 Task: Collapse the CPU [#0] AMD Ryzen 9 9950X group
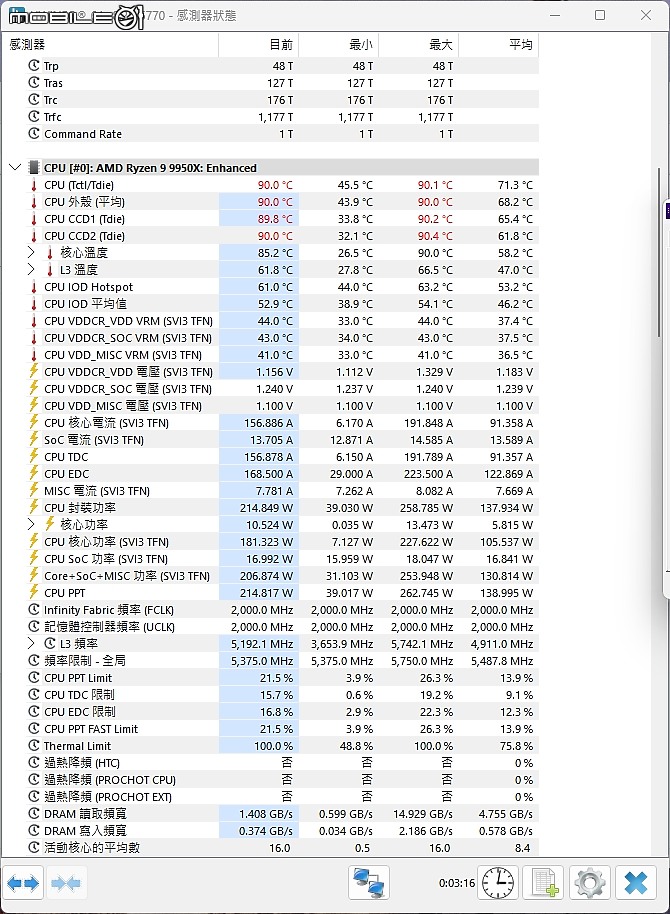(x=15, y=168)
